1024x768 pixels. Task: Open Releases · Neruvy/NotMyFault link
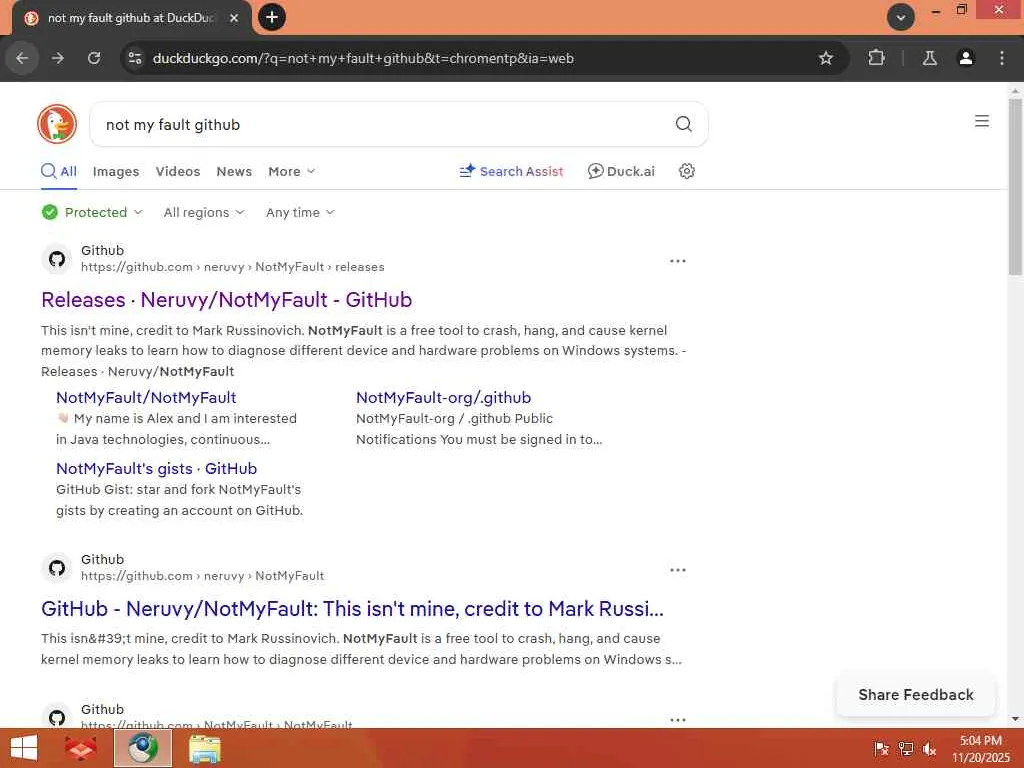(x=227, y=300)
